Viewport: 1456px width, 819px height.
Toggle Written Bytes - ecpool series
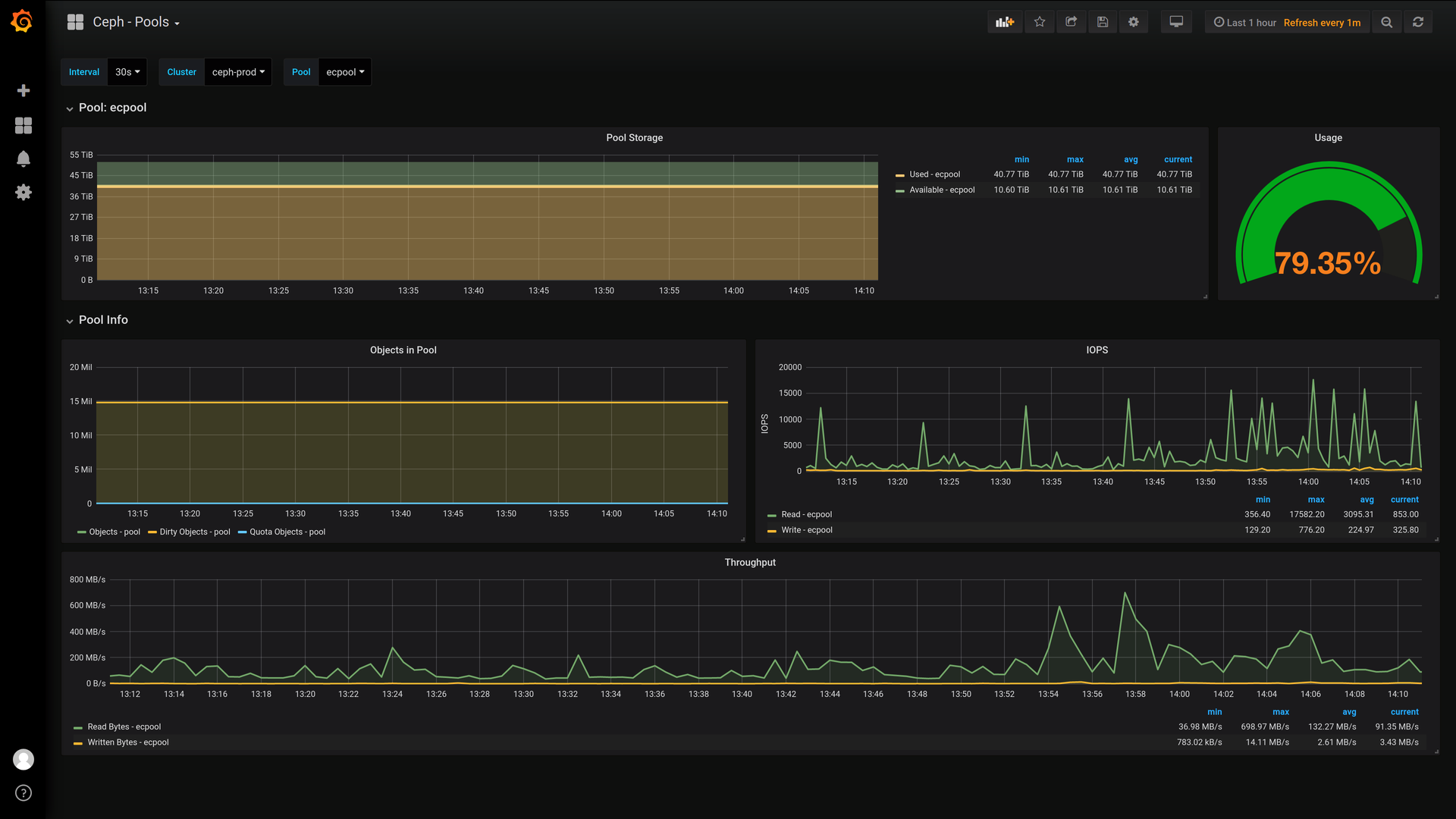pos(127,743)
